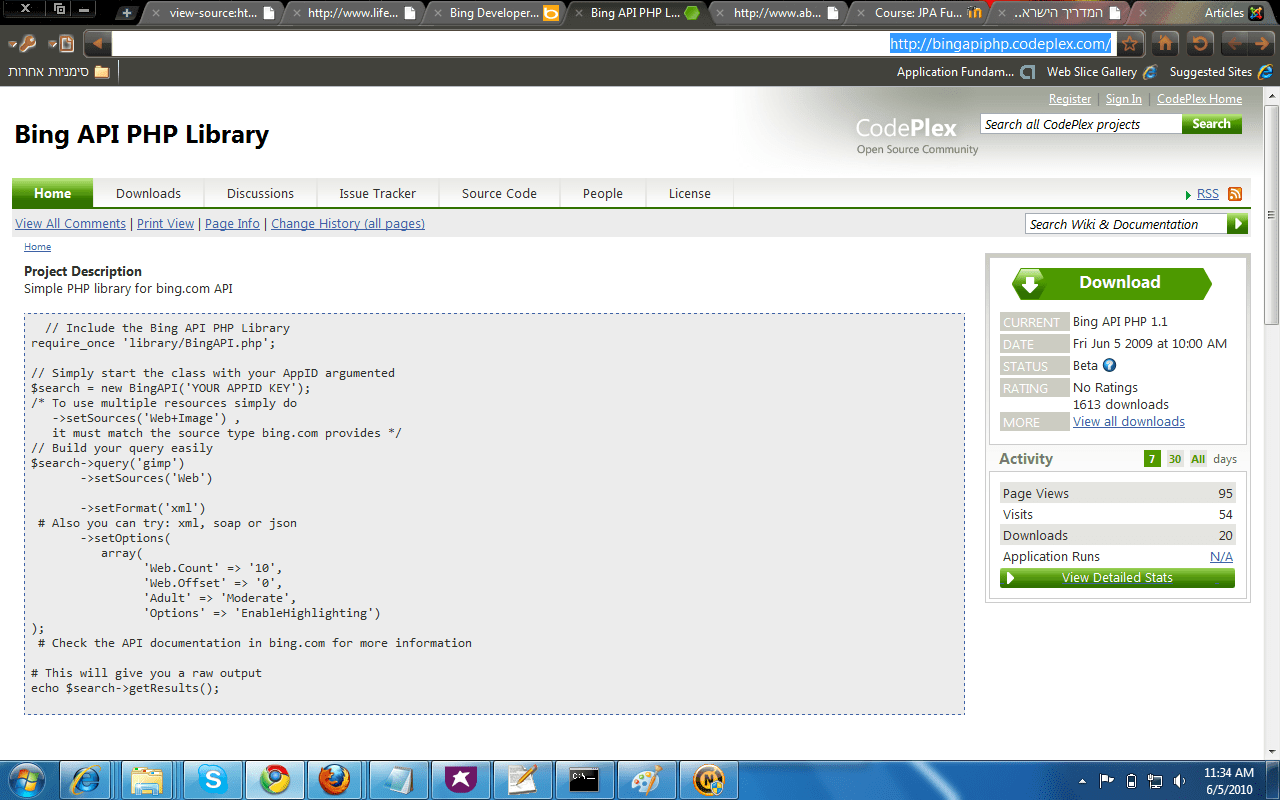The height and width of the screenshot is (800, 1280).
Task: Click the volume speaker tray icon
Action: [1180, 781]
